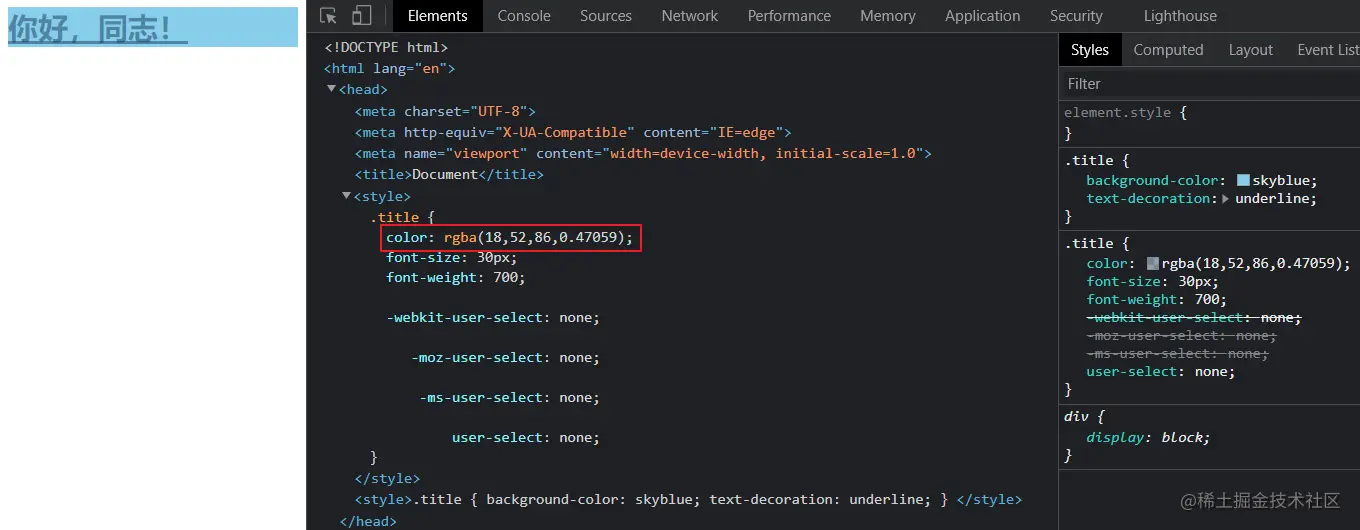
Task: Collapse the head element node
Action: click(x=332, y=90)
